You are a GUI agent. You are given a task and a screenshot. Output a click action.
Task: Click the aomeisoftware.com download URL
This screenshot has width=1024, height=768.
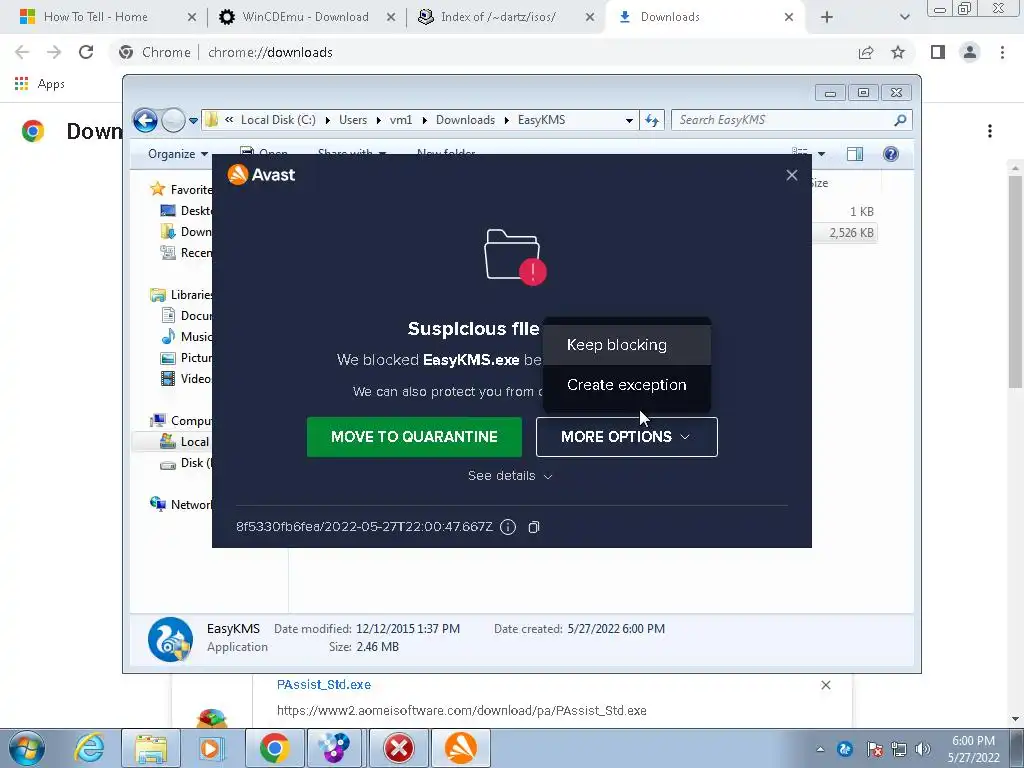point(462,711)
